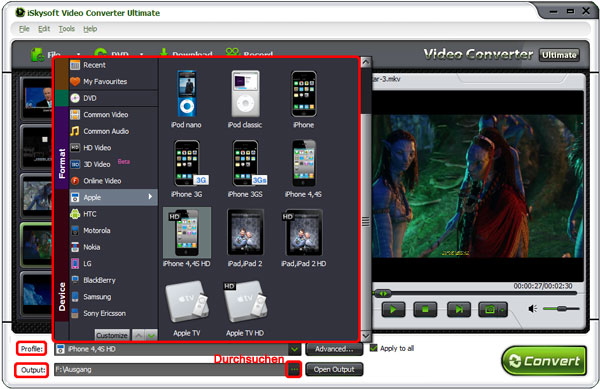Open the browse output folder button
600x389 pixels.
click(x=293, y=369)
